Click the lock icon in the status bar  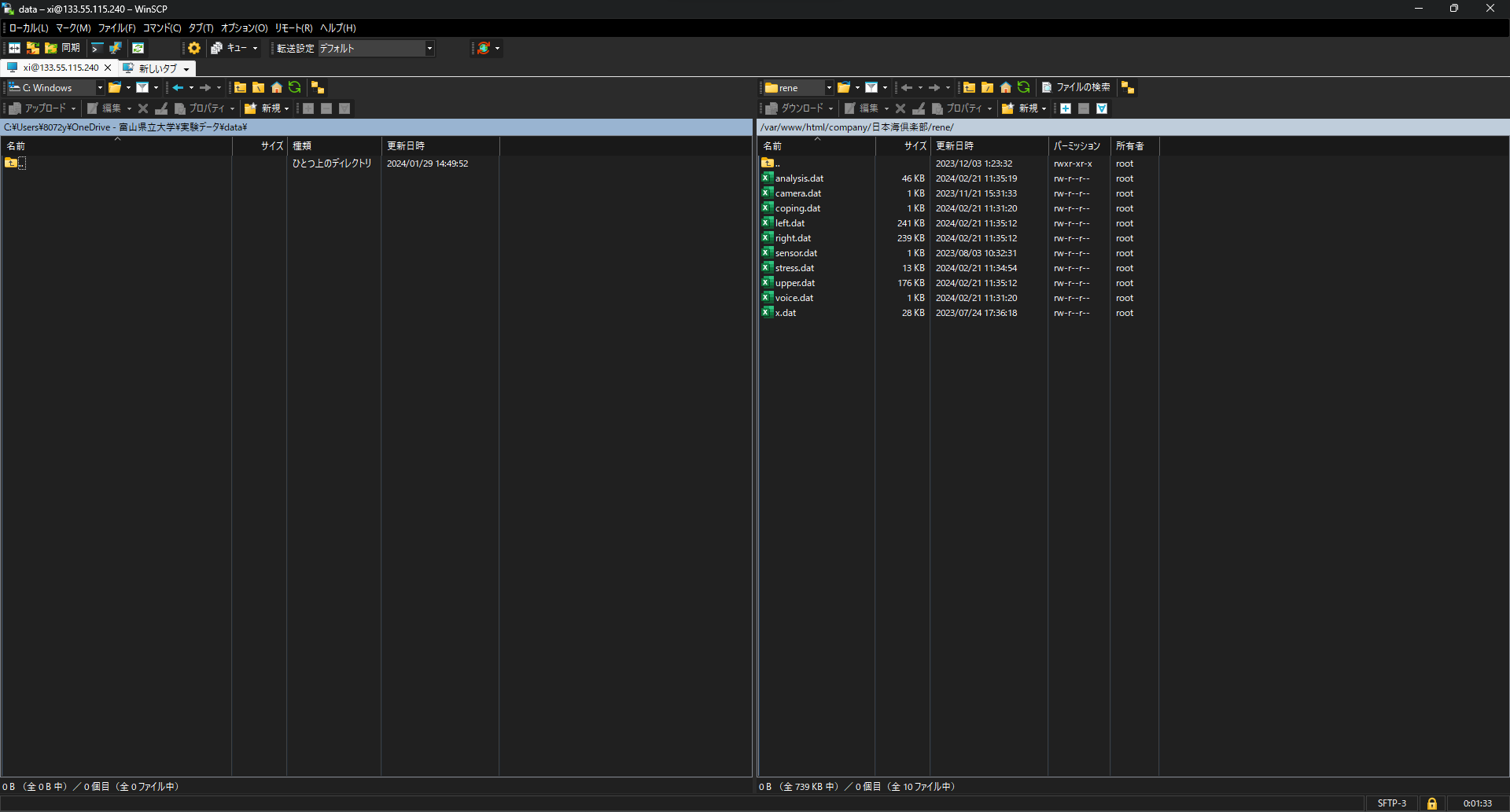pos(1431,803)
